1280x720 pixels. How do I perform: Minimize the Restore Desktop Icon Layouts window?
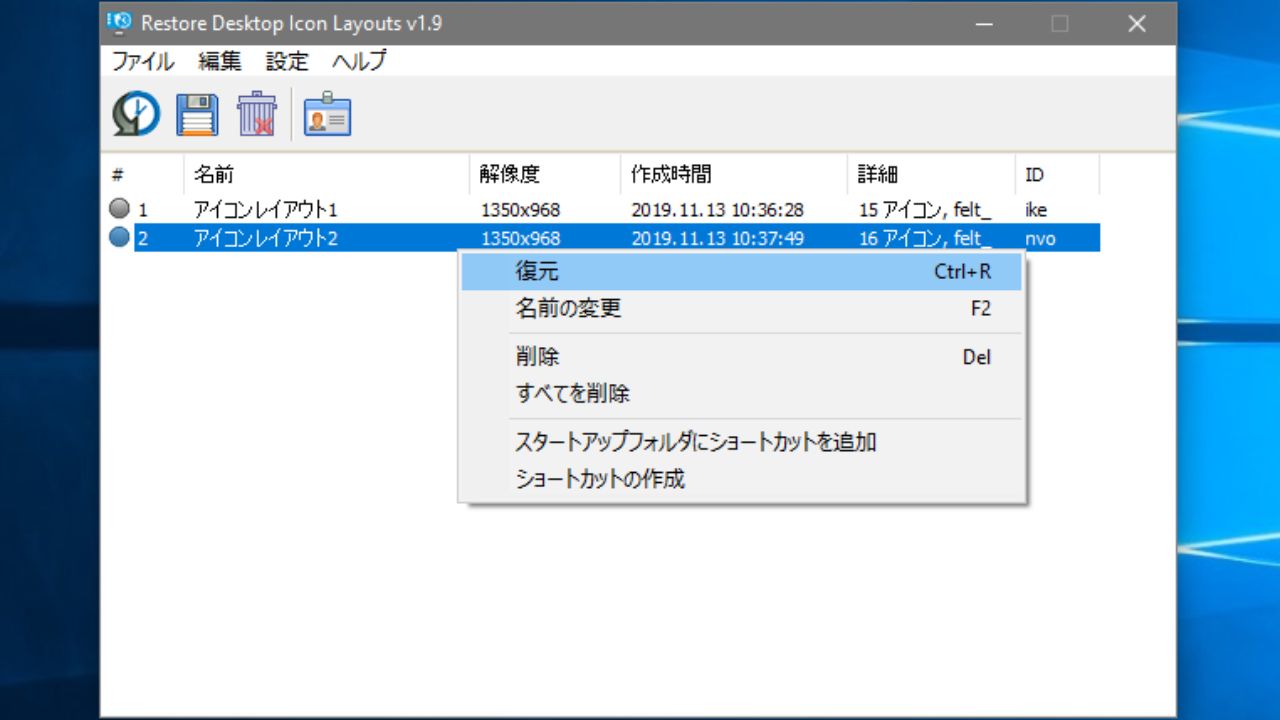coord(983,23)
